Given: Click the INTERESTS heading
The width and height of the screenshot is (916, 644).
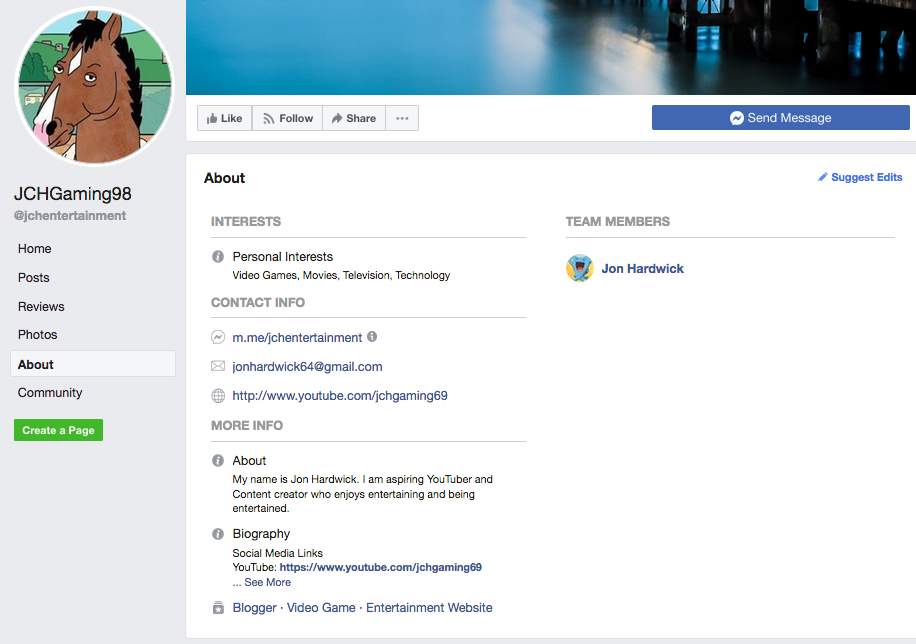Looking at the screenshot, I should point(246,221).
